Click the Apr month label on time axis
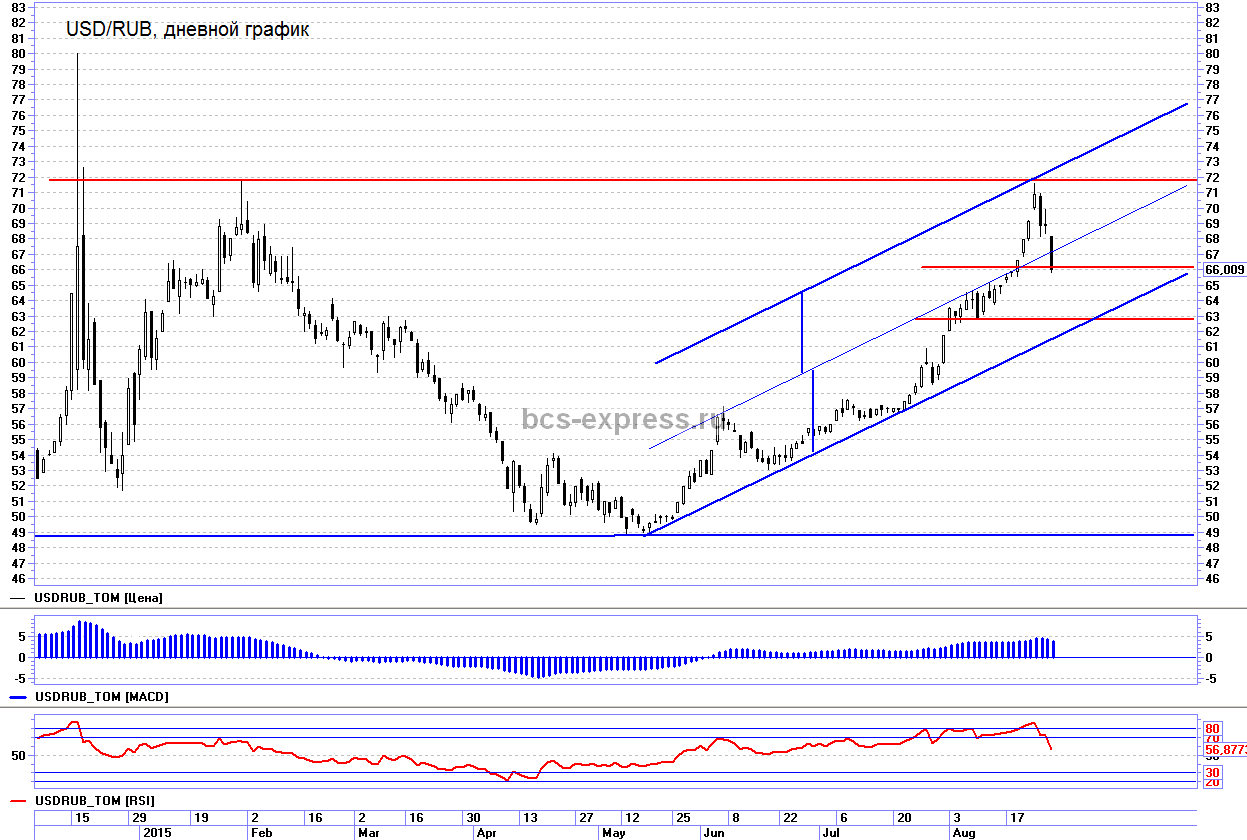 point(486,832)
